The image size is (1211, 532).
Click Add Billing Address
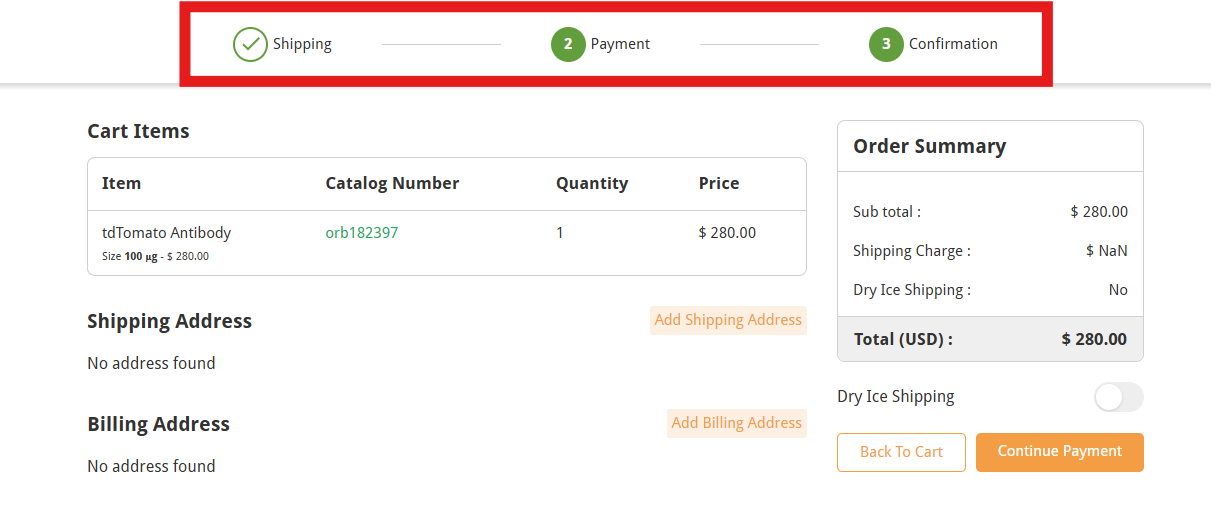pos(736,423)
